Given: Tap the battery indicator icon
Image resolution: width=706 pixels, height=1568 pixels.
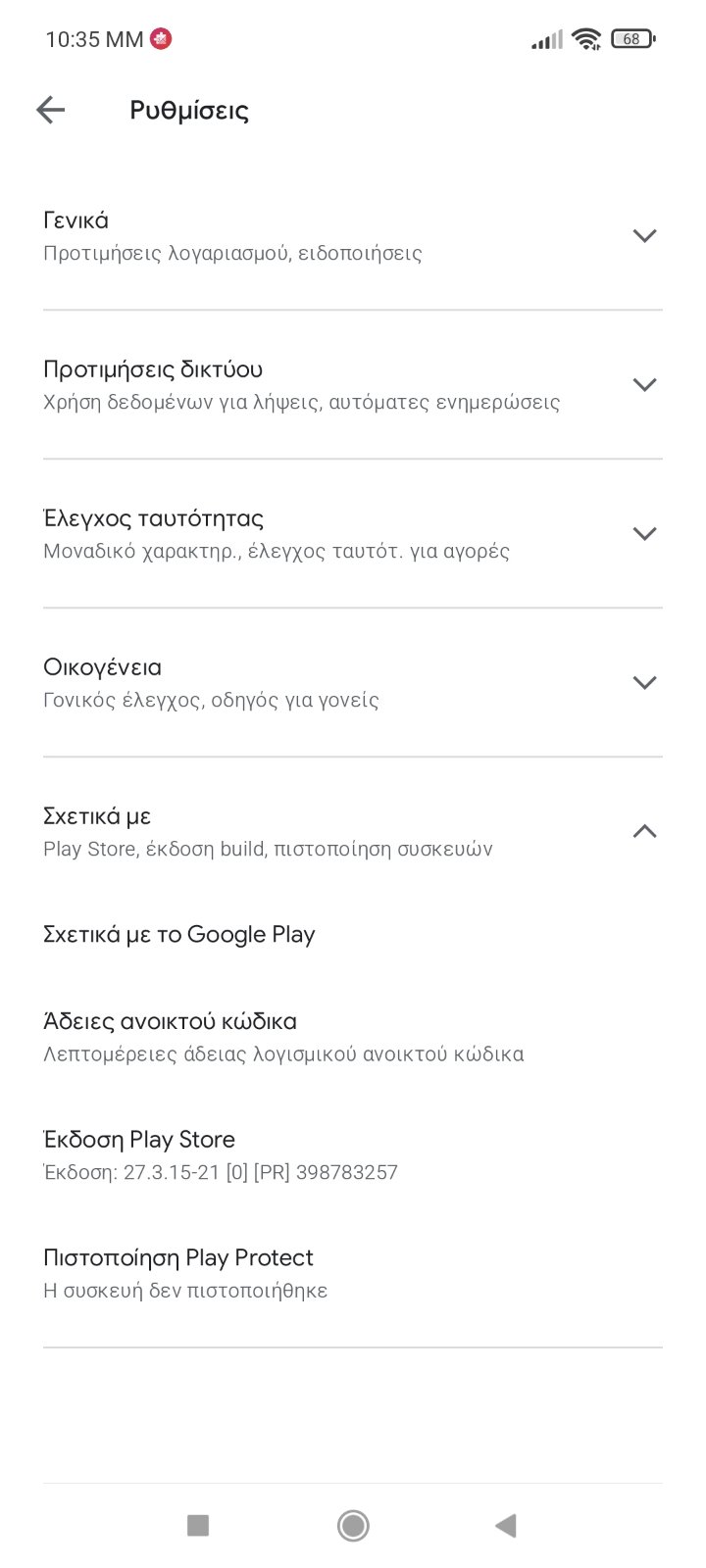Looking at the screenshot, I should pyautogui.click(x=632, y=39).
